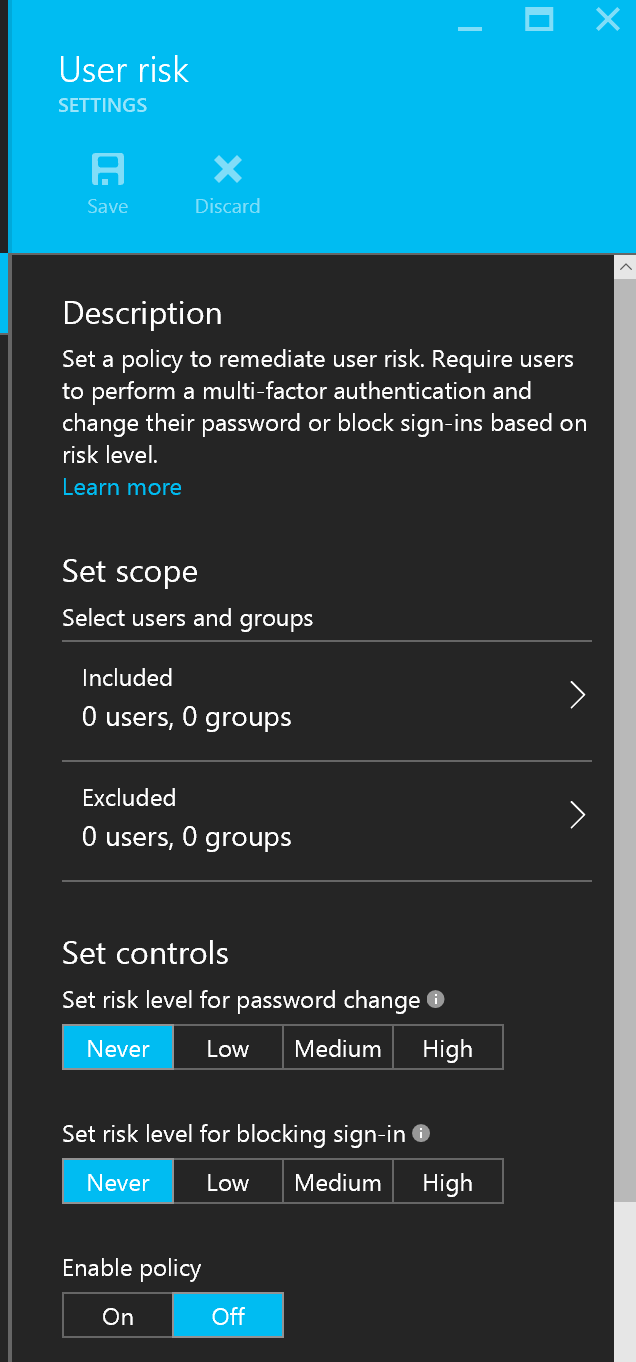Click the Save icon in the toolbar
Viewport: 636px width, 1362px height.
(107, 170)
